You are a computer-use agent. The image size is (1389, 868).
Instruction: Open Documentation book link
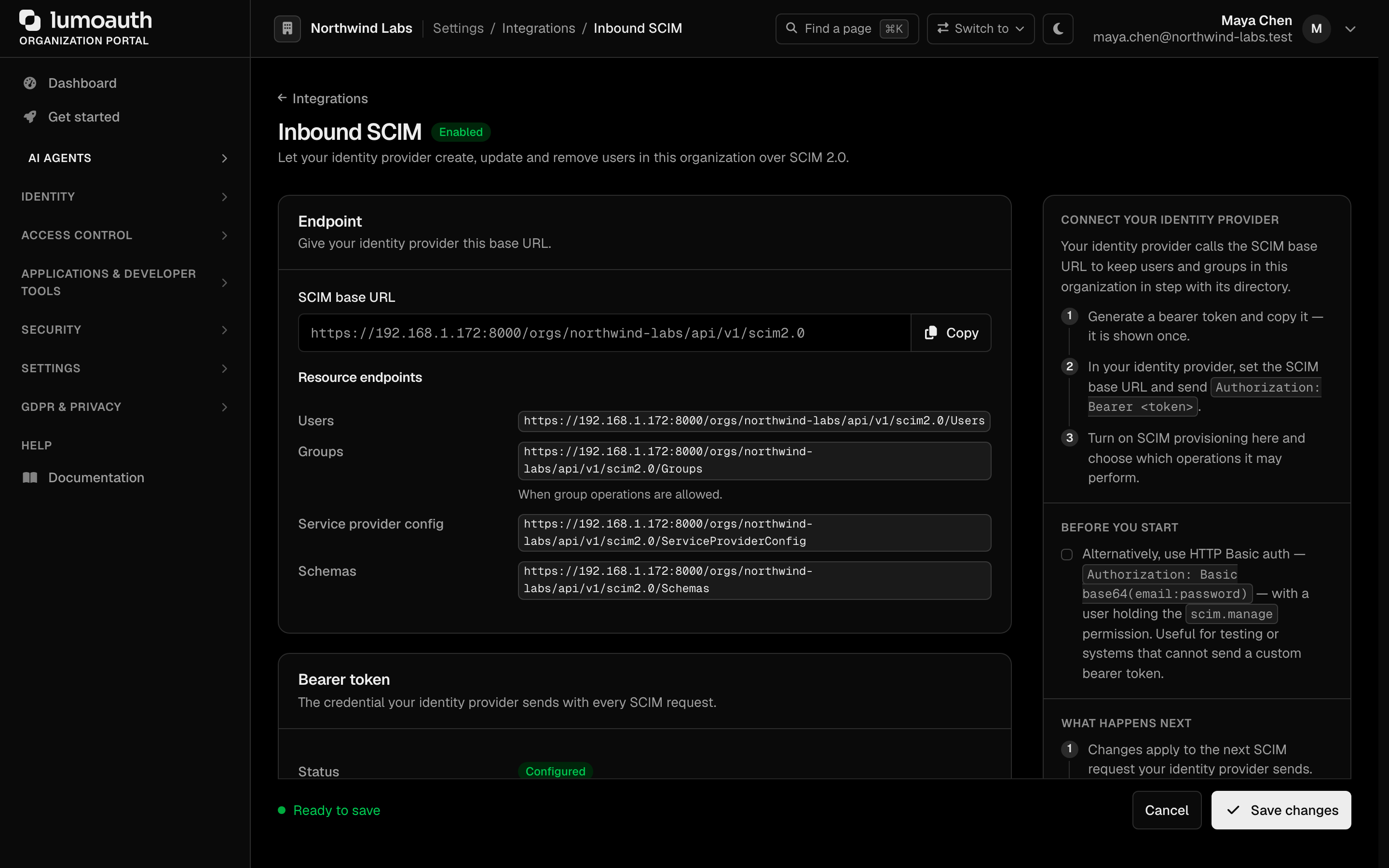tap(124, 477)
